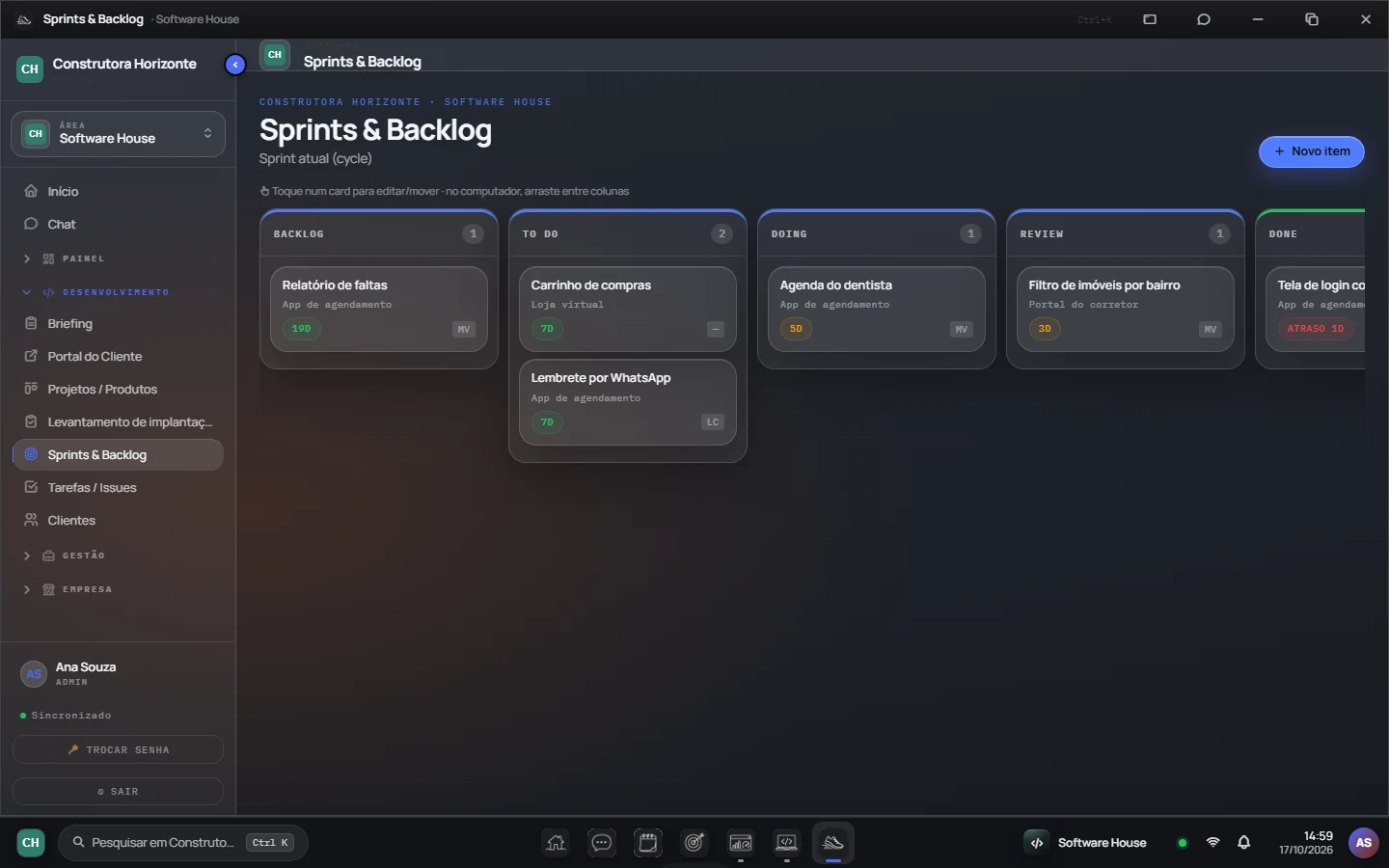The image size is (1389, 868).
Task: Click the ATRASO 1D badge on the Done card
Action: point(1316,329)
